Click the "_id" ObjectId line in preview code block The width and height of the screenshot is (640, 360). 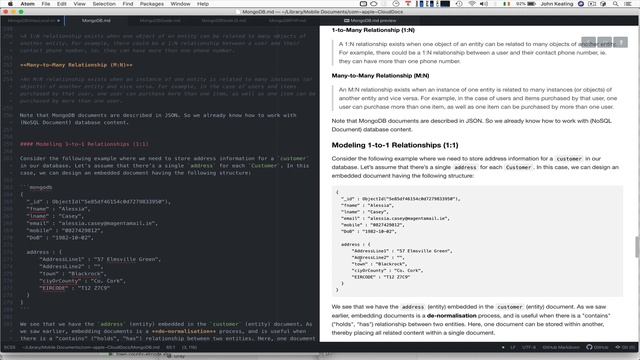(400, 199)
